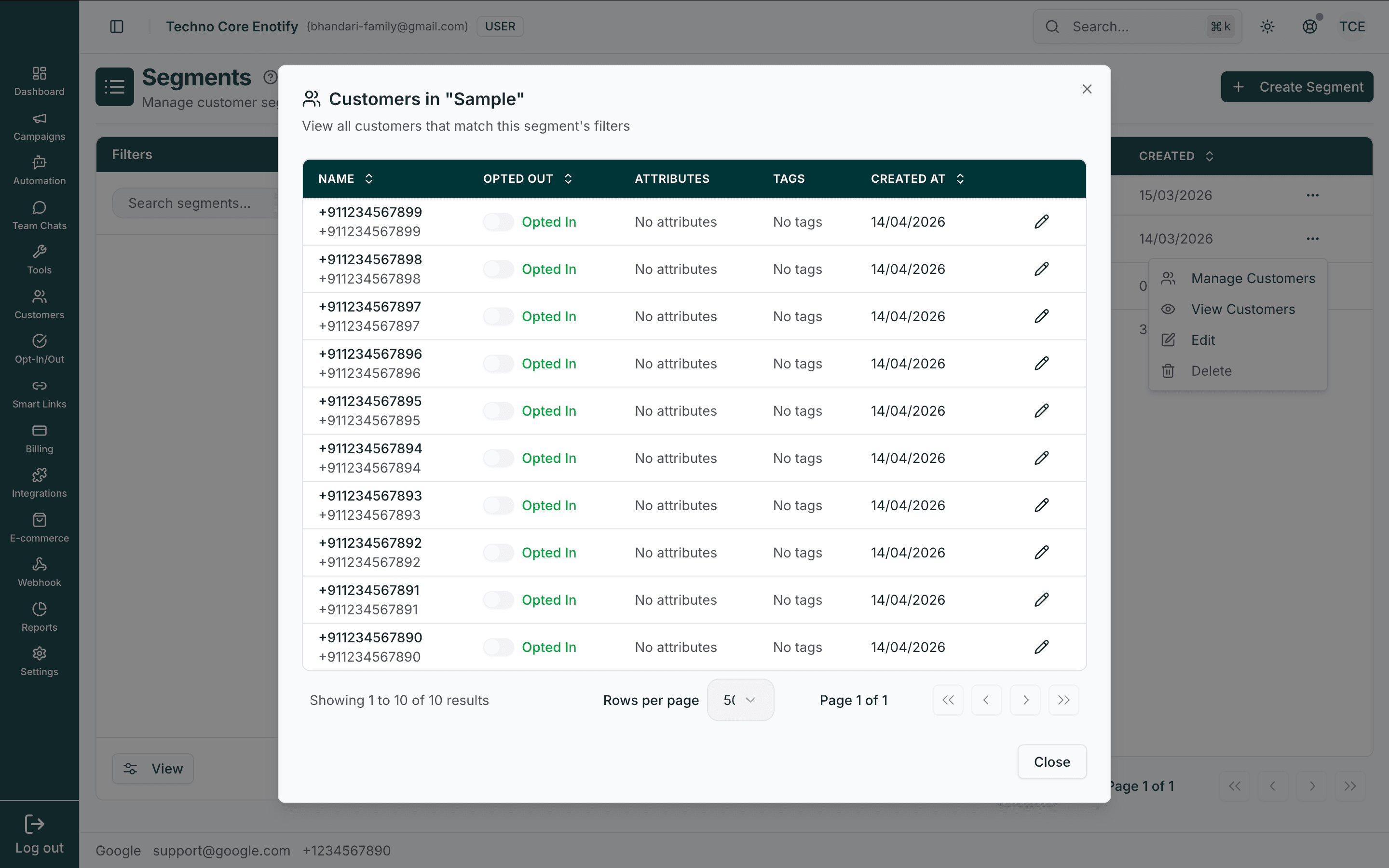Go to first page in dialog pagination

[948, 700]
